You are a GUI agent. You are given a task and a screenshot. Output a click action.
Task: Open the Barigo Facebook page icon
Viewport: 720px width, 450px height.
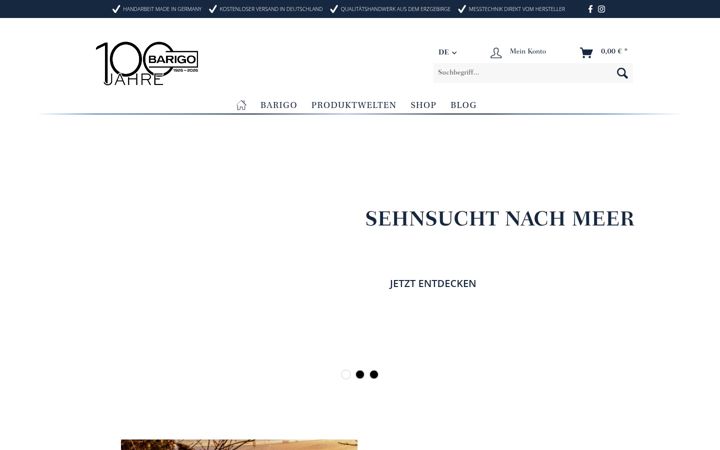[590, 9]
